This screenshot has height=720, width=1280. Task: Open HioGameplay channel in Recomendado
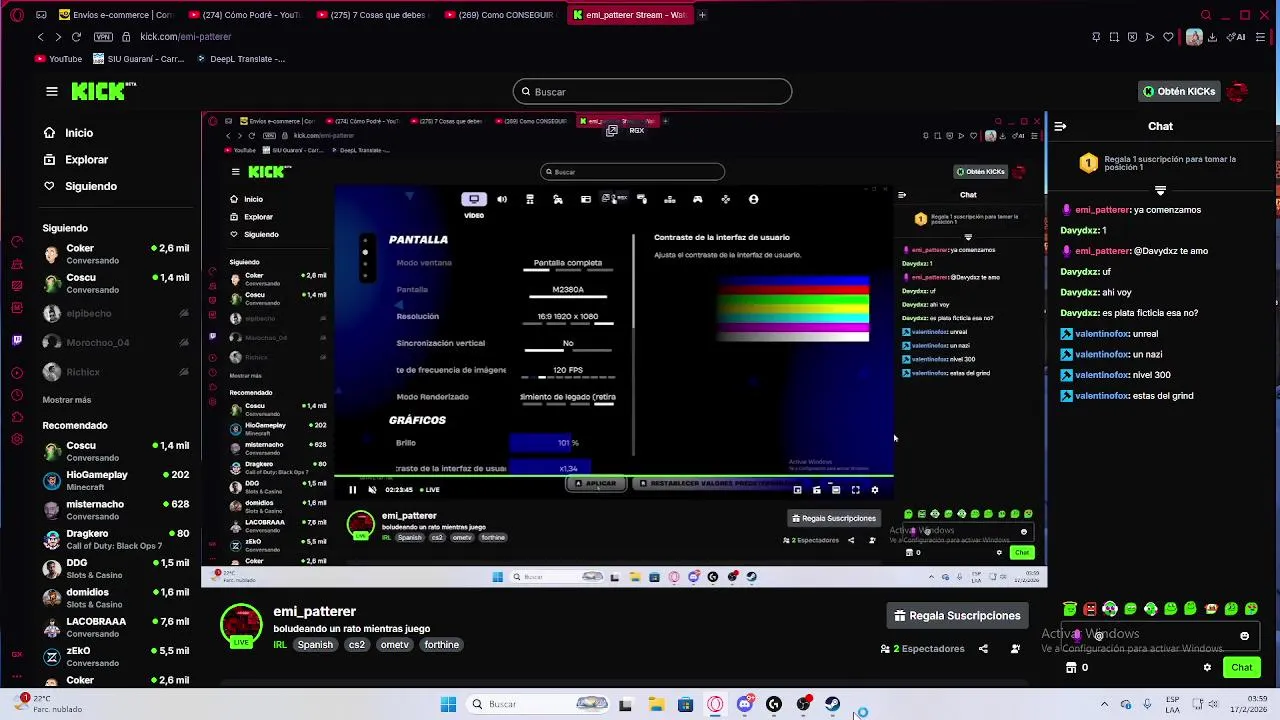(x=116, y=480)
